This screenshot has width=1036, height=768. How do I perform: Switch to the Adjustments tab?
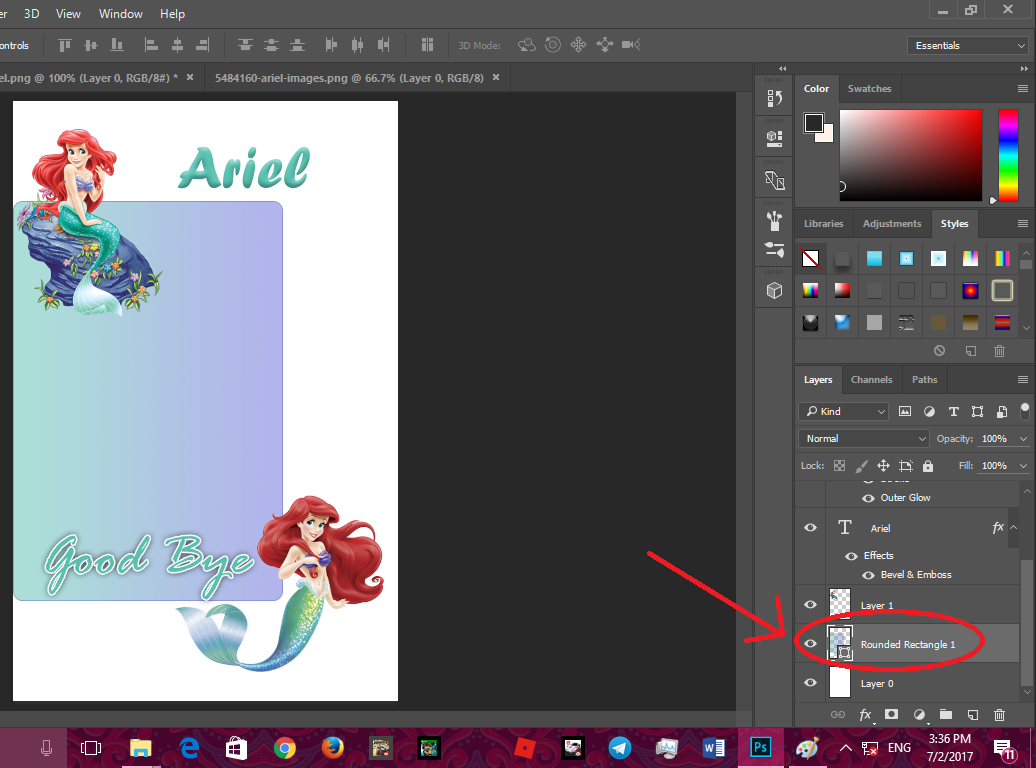(892, 223)
